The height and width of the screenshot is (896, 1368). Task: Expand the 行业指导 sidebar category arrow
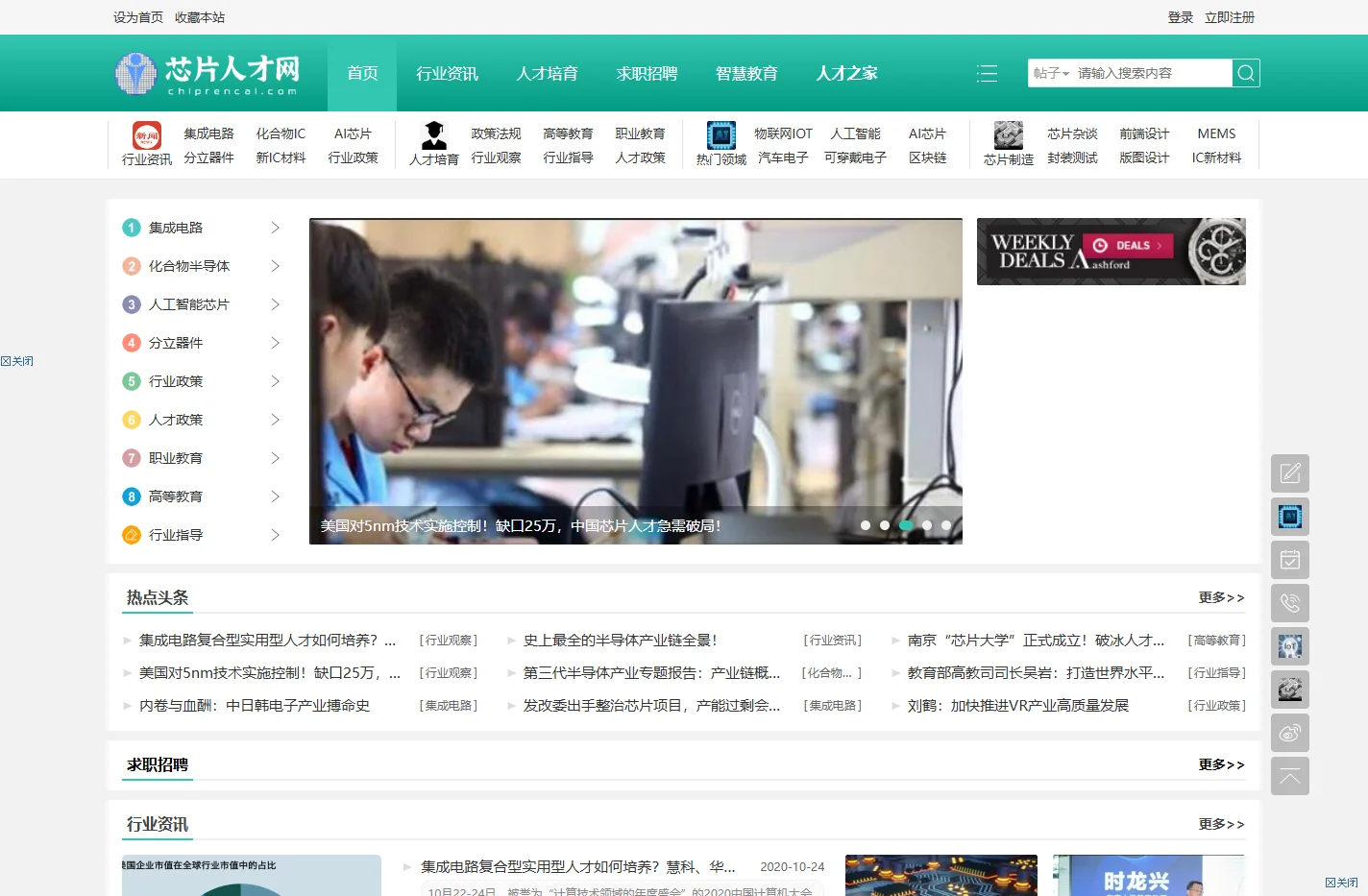(x=275, y=535)
